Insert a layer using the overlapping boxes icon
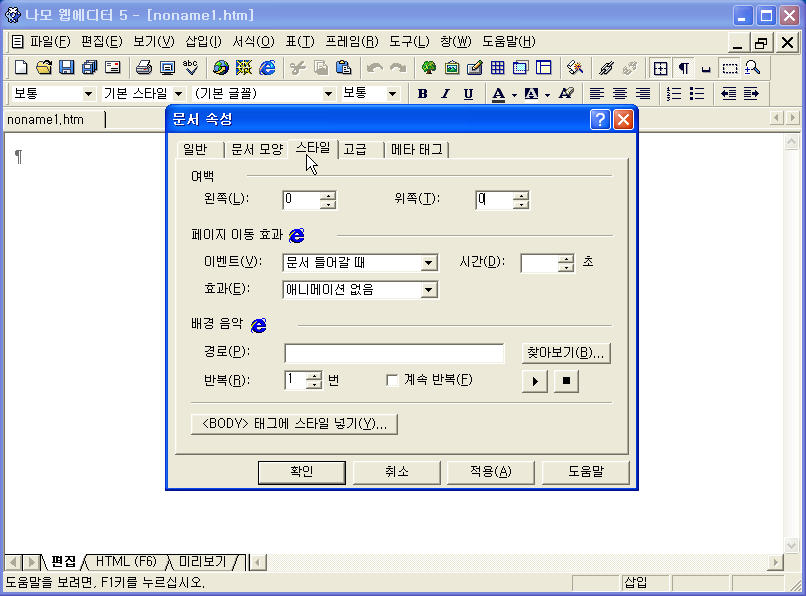 (x=520, y=67)
